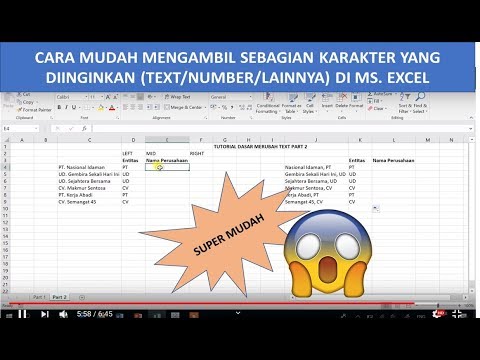Image resolution: width=480 pixels, height=360 pixels.
Task: Click the Decrease Indent icon
Action: point(149,107)
